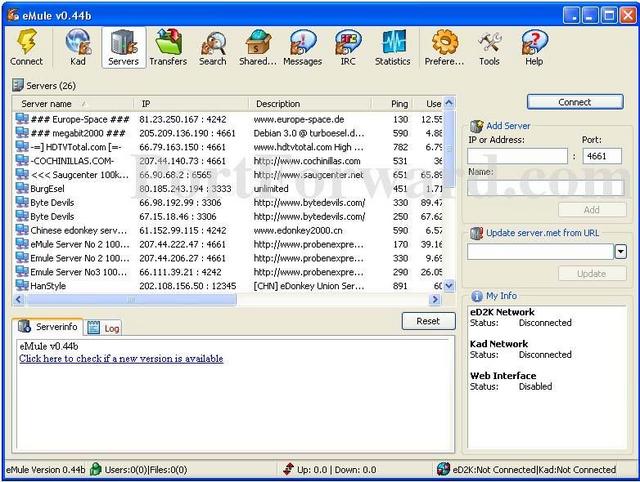The width and height of the screenshot is (640, 482).
Task: Click the server icon beside HanStyle
Action: 22,285
